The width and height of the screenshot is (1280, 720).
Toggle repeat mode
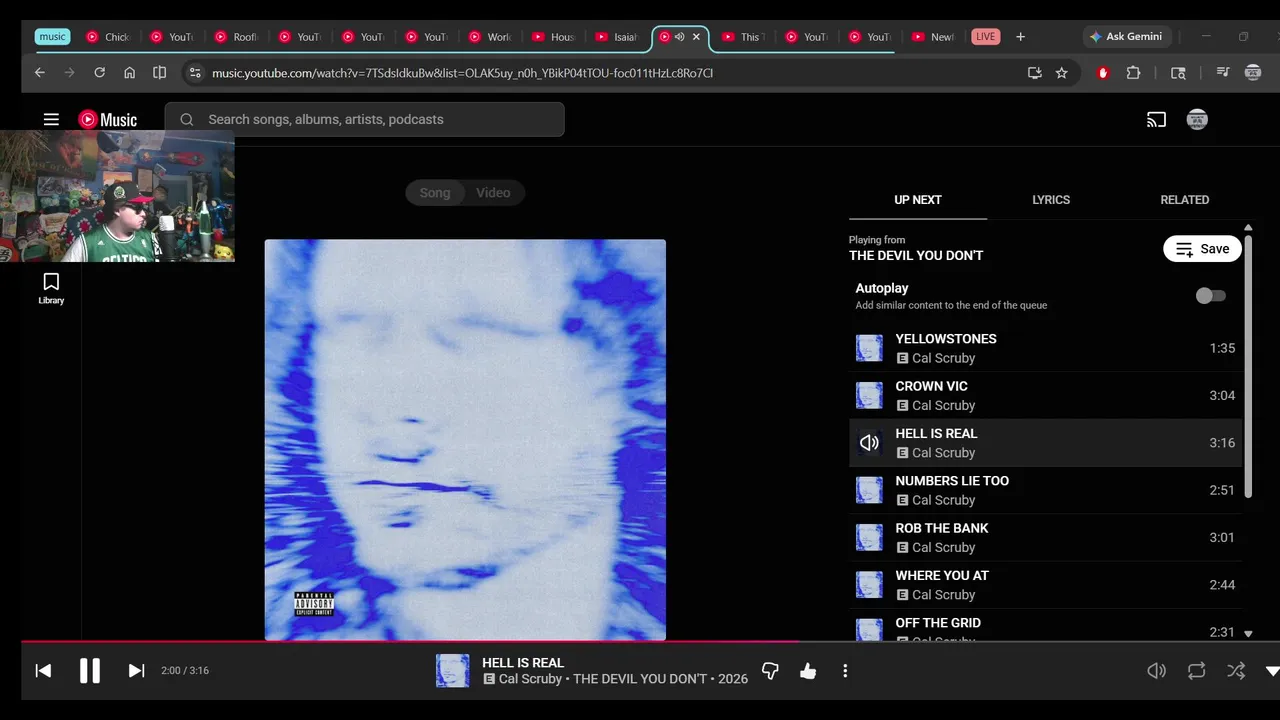pos(1196,671)
